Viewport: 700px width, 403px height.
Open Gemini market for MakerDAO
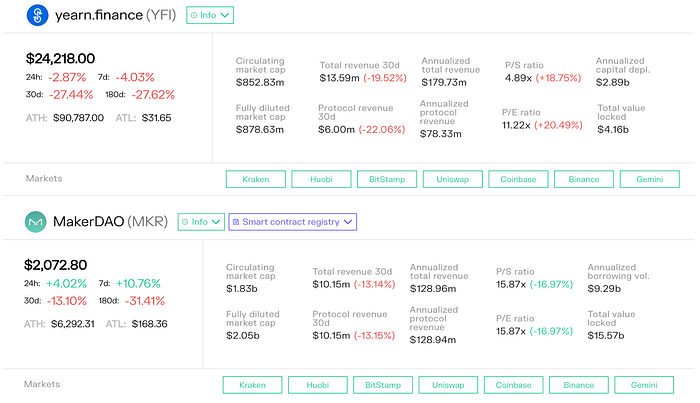tap(644, 385)
